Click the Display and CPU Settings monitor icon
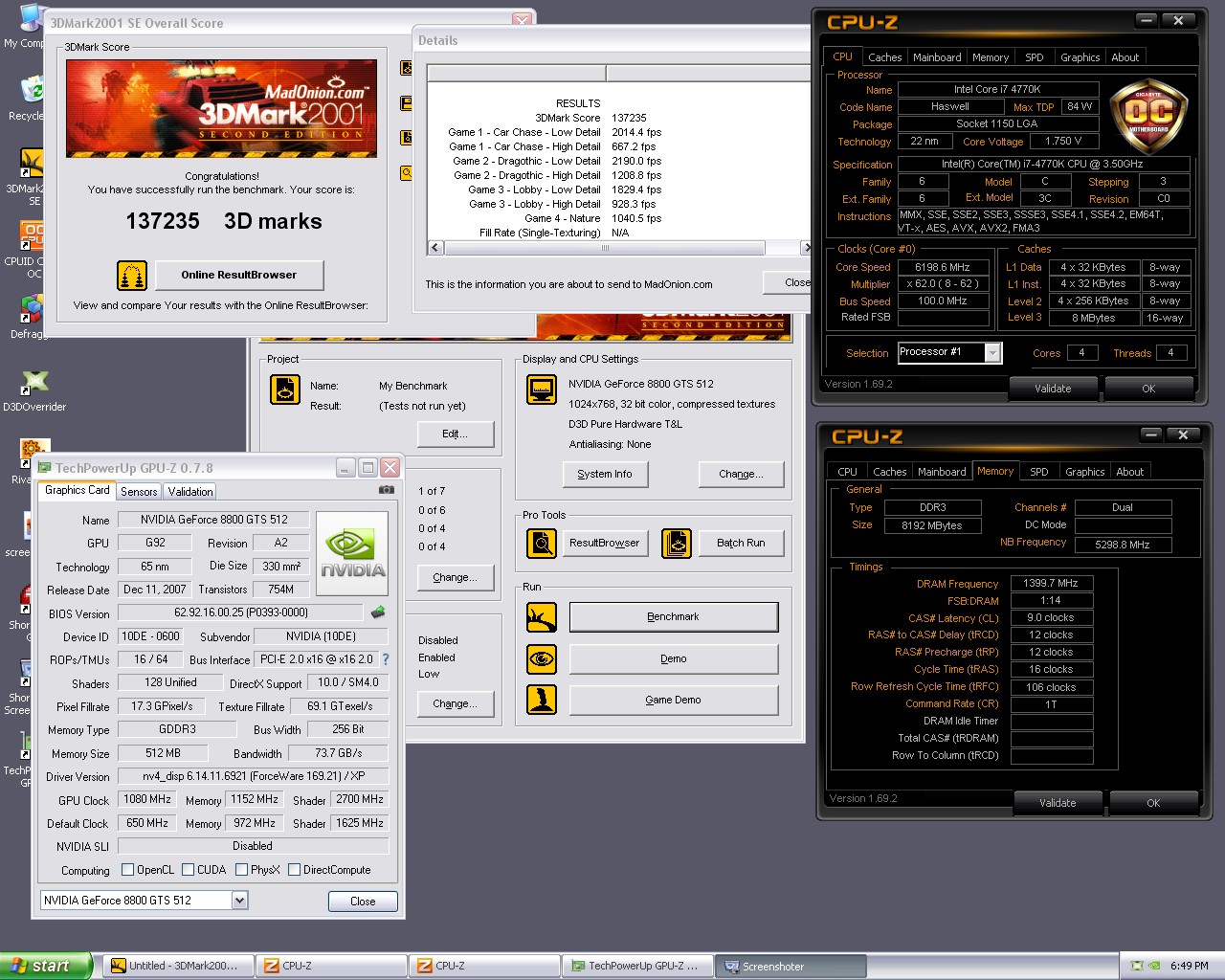This screenshot has width=1225, height=980. tap(542, 390)
